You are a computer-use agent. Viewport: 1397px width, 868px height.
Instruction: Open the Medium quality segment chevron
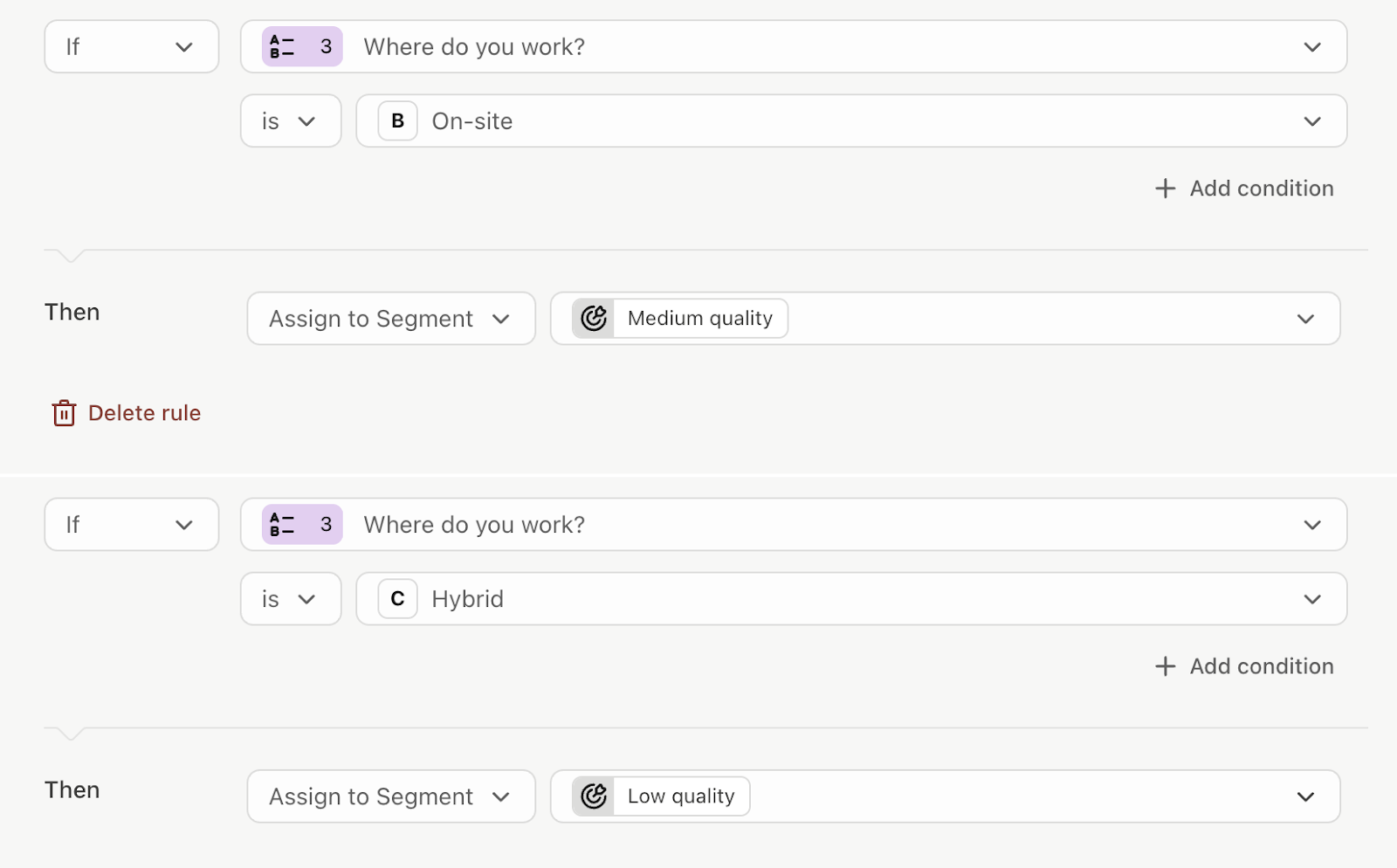click(x=1304, y=319)
